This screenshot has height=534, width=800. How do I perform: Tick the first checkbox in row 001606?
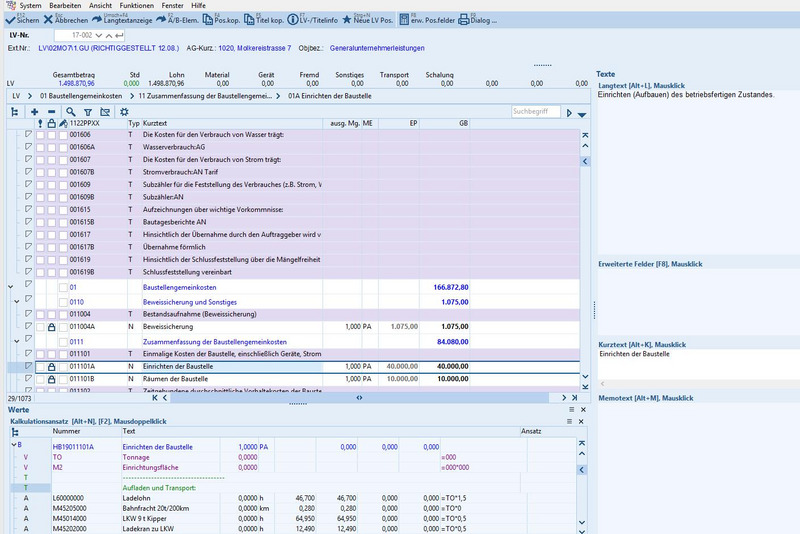point(40,134)
